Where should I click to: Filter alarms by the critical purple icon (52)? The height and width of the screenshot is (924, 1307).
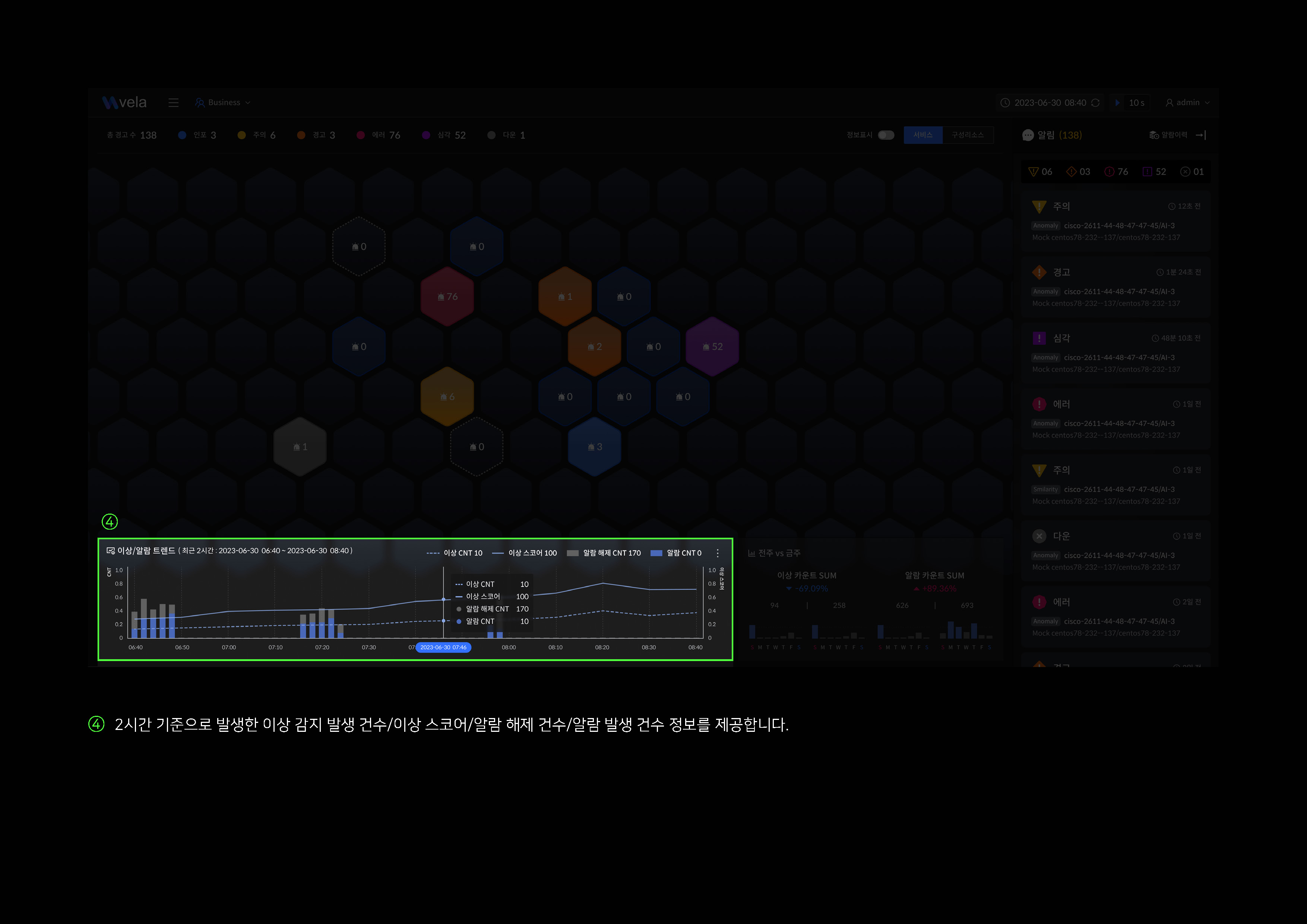click(1148, 172)
